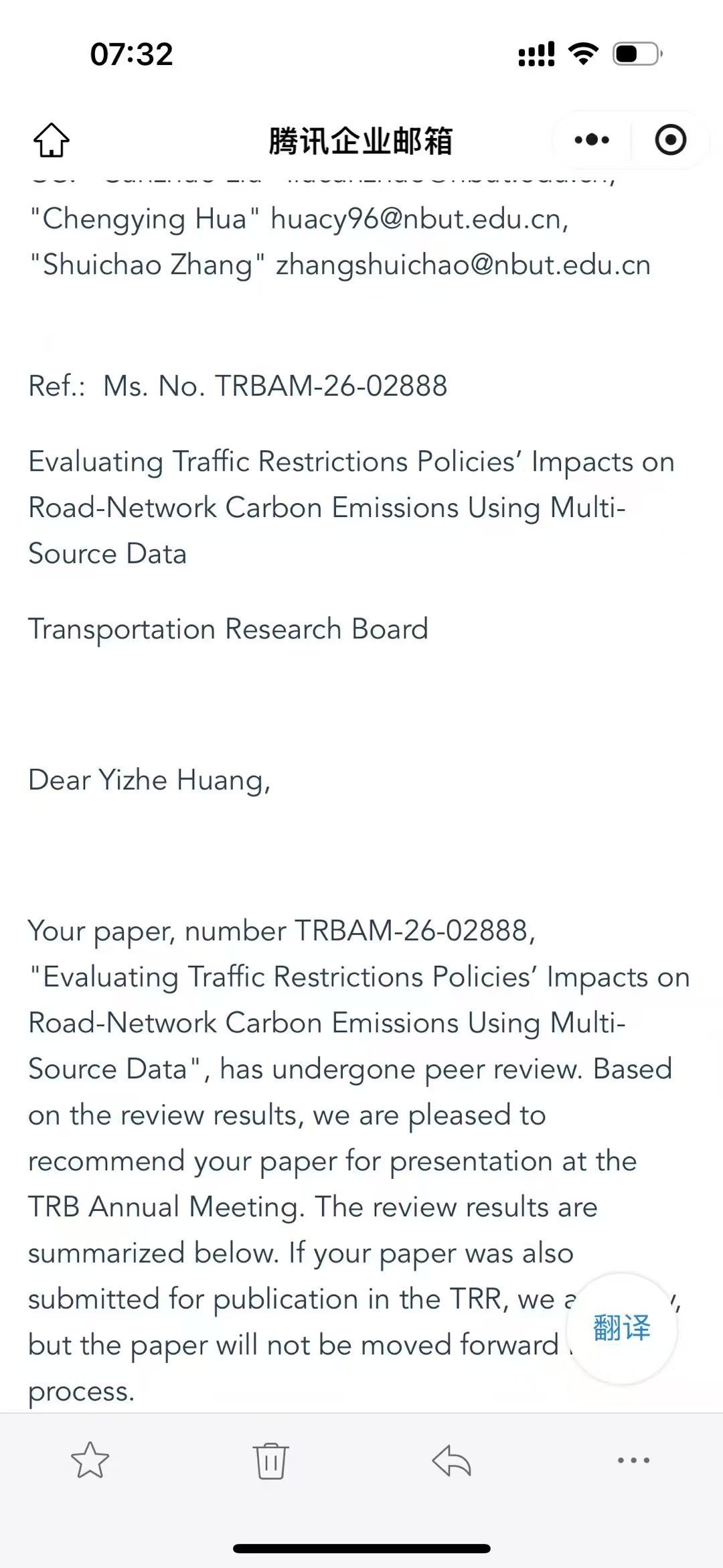Open more actions in bottom toolbar
Image resolution: width=723 pixels, height=1568 pixels.
(x=633, y=1460)
